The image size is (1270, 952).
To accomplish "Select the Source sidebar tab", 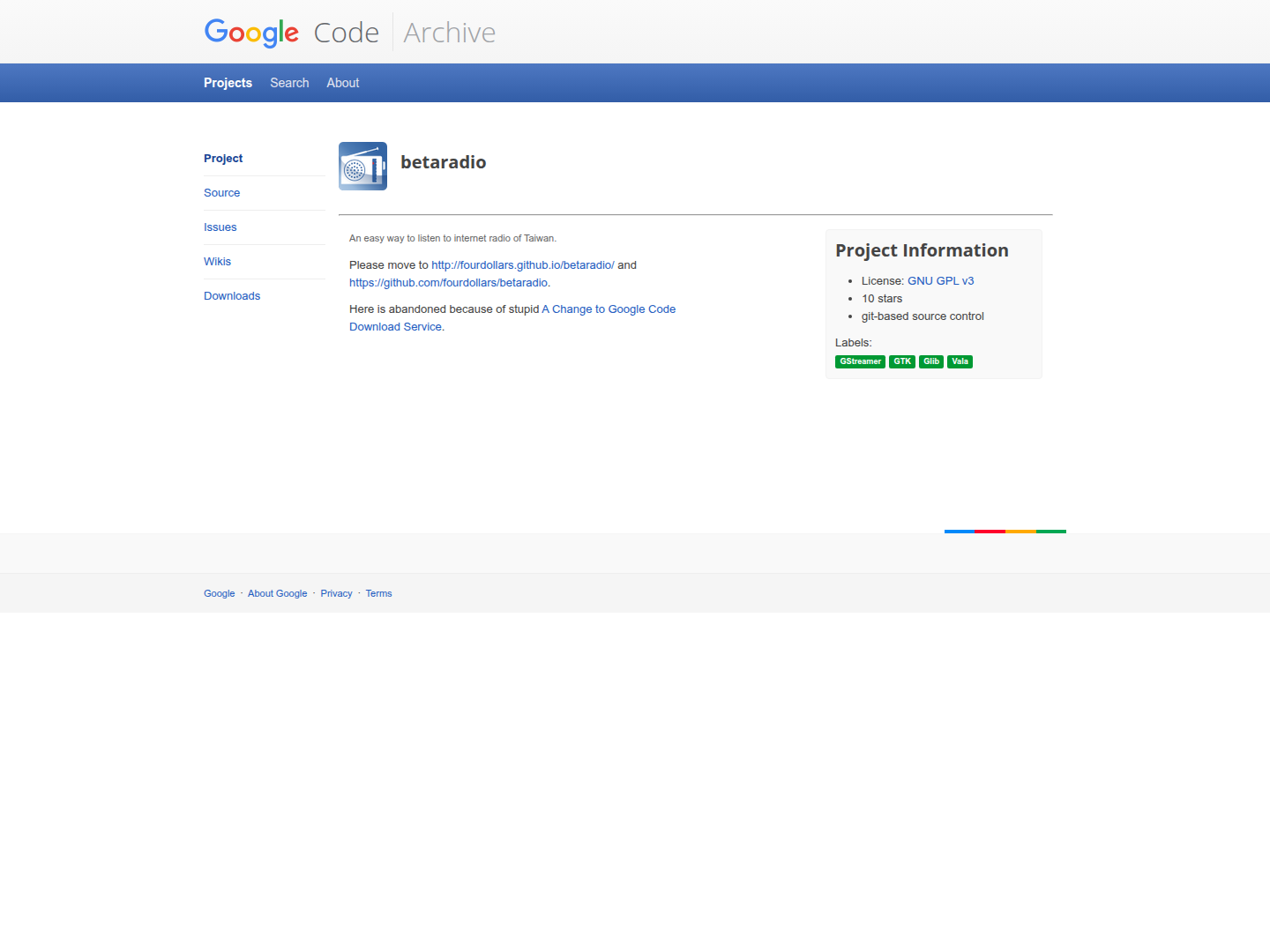I will [221, 193].
